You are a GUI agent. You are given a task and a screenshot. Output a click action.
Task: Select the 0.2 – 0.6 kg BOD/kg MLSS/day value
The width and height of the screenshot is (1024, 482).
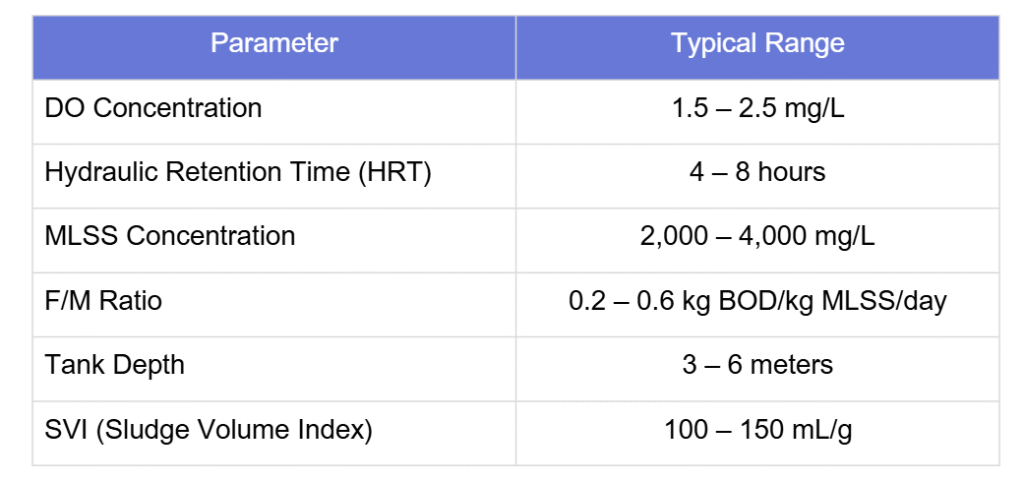point(758,301)
